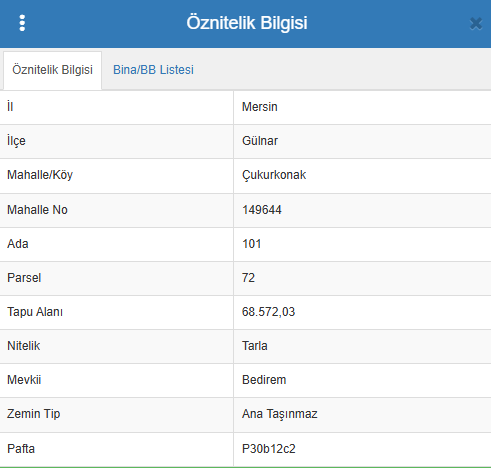Viewport: 491px width, 468px height.
Task: Click the İlçe row label
Action: (16, 141)
